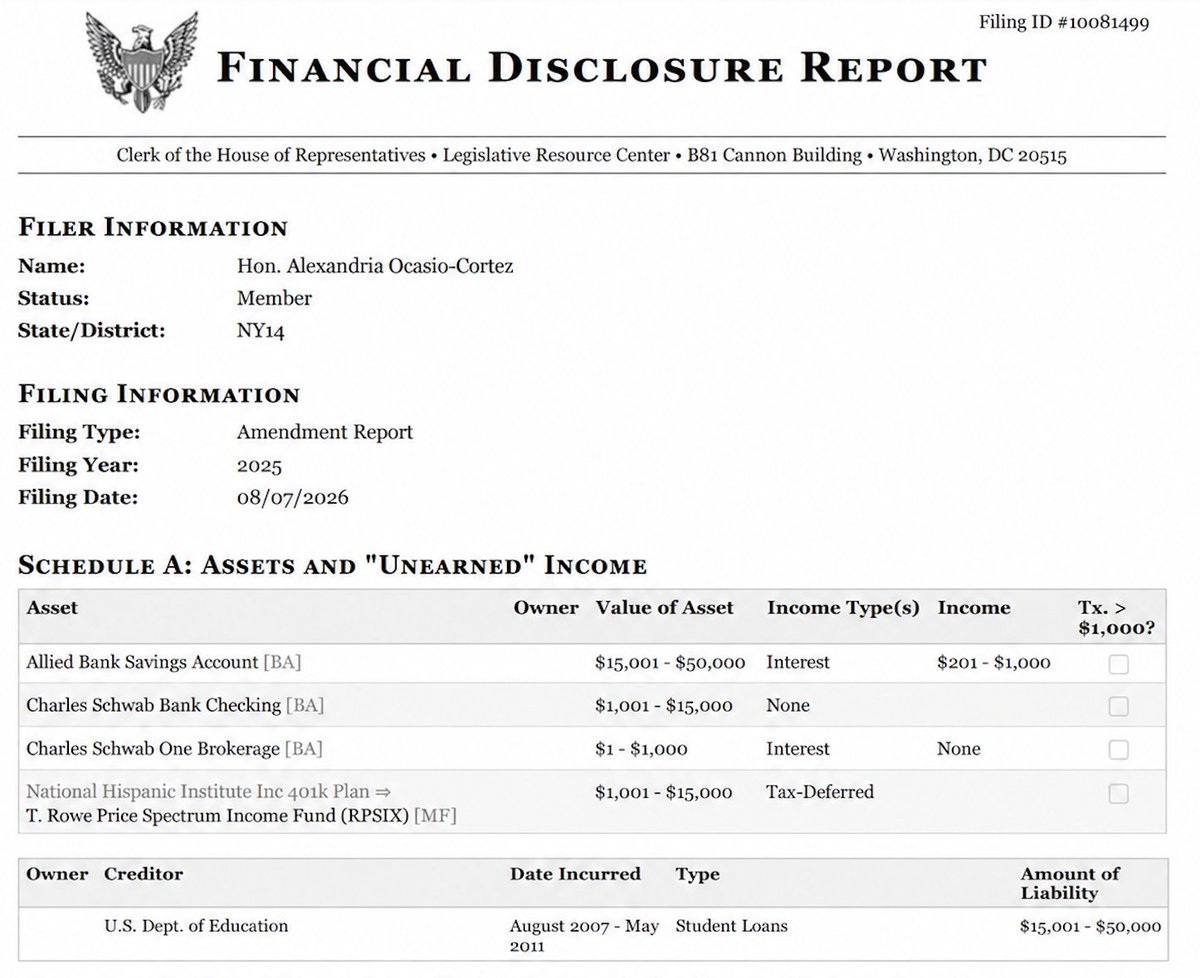The width and height of the screenshot is (1200, 978).
Task: Click Schwab Bank Checking value $1,001 - $15,000
Action: pyautogui.click(x=664, y=705)
